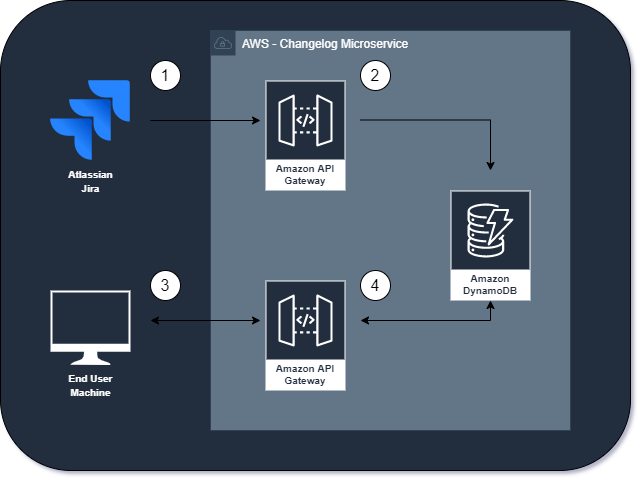
Task: Click the 'End User Machine' text label
Action: [x=90, y=386]
